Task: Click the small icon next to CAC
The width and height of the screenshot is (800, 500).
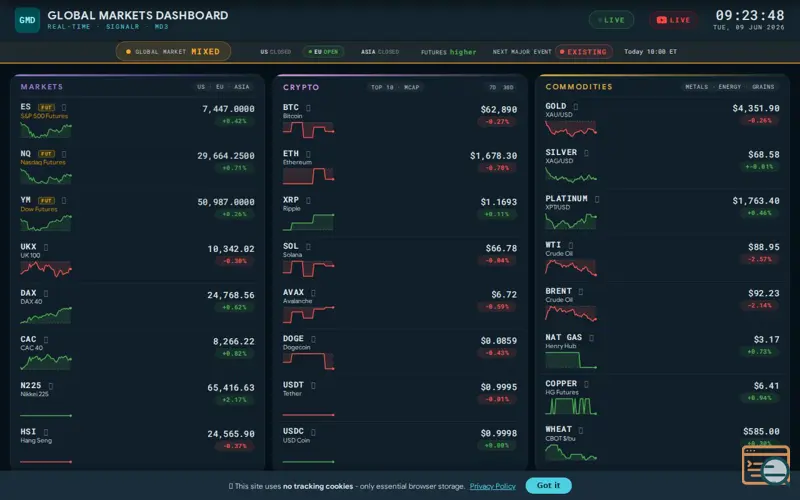Action: pos(46,340)
